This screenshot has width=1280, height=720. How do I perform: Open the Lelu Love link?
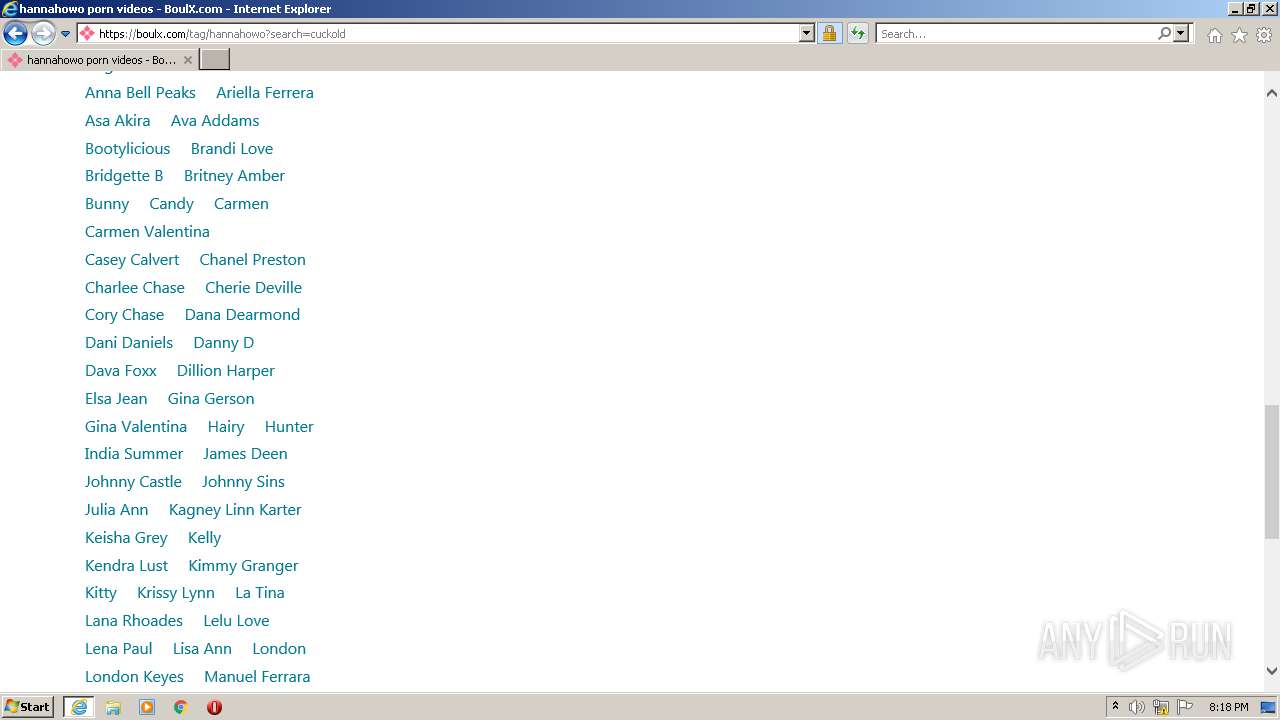(x=236, y=620)
